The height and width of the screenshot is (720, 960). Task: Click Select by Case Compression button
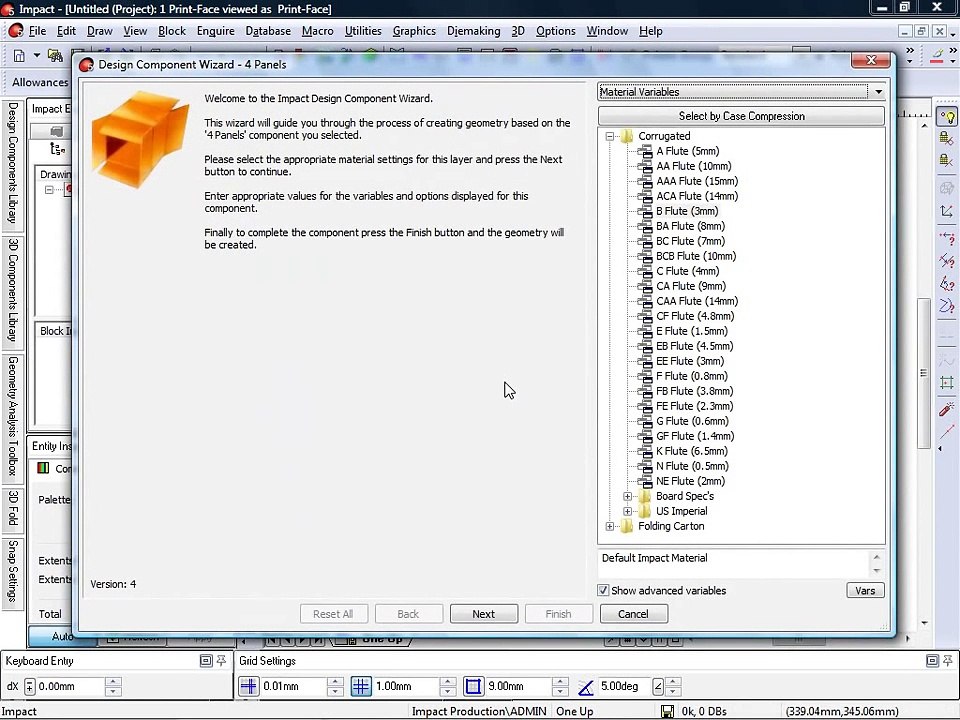(x=741, y=116)
